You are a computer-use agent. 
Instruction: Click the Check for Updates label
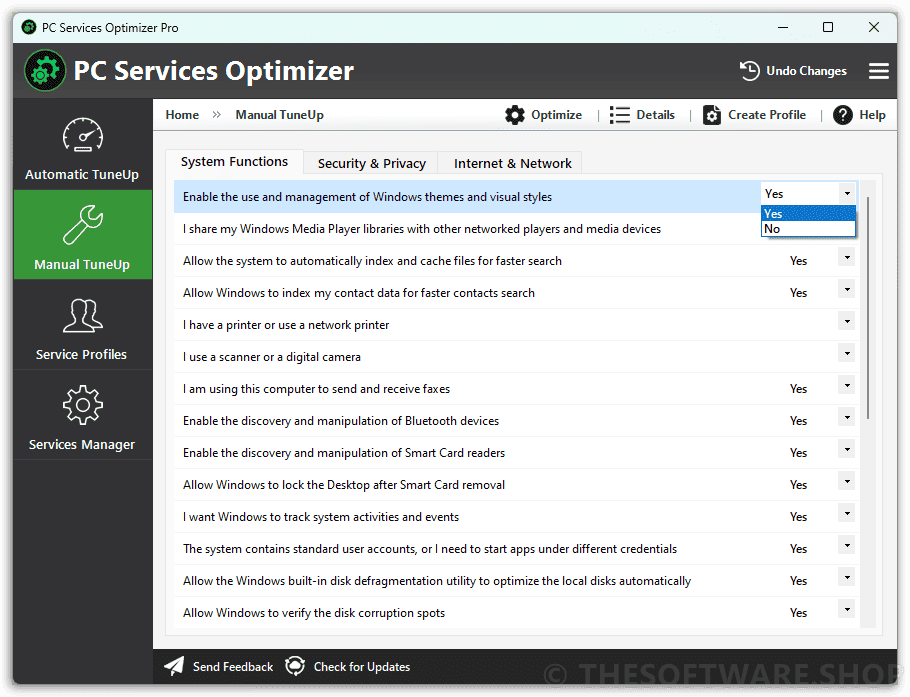click(362, 667)
